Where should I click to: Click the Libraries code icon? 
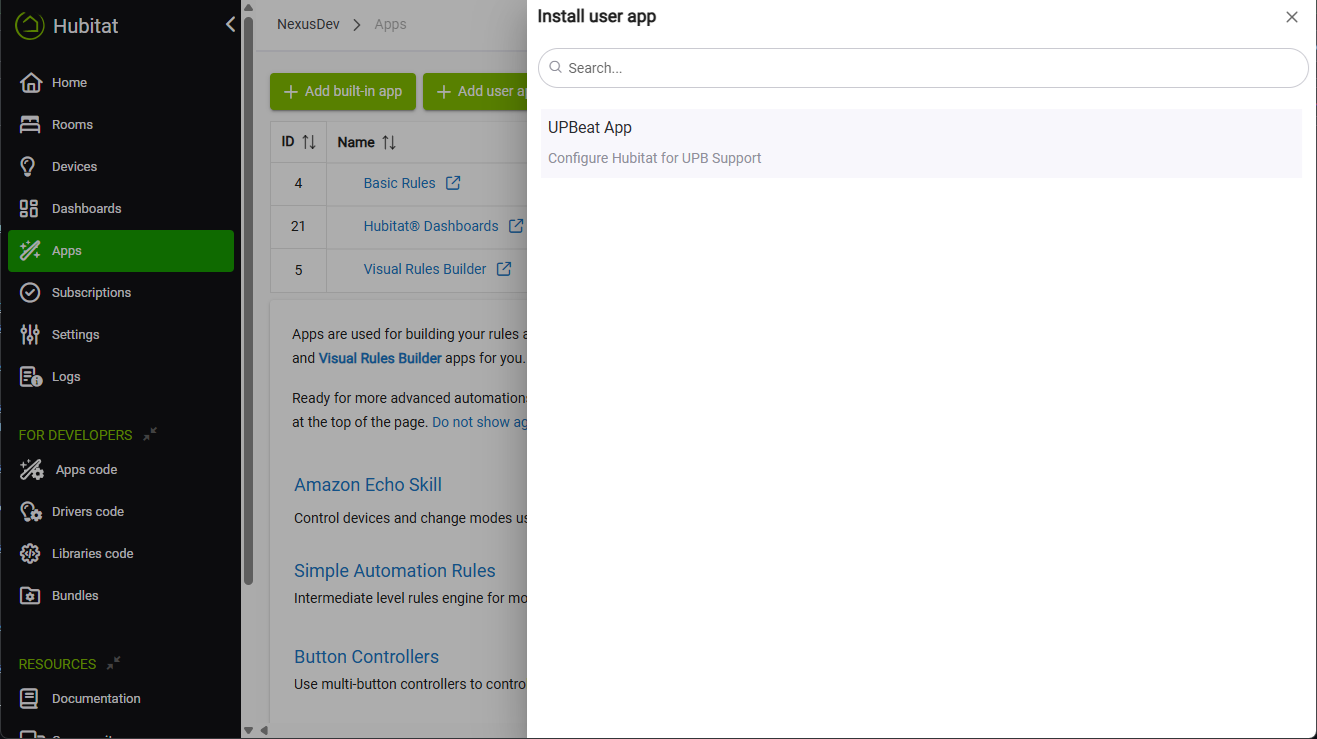(x=30, y=554)
